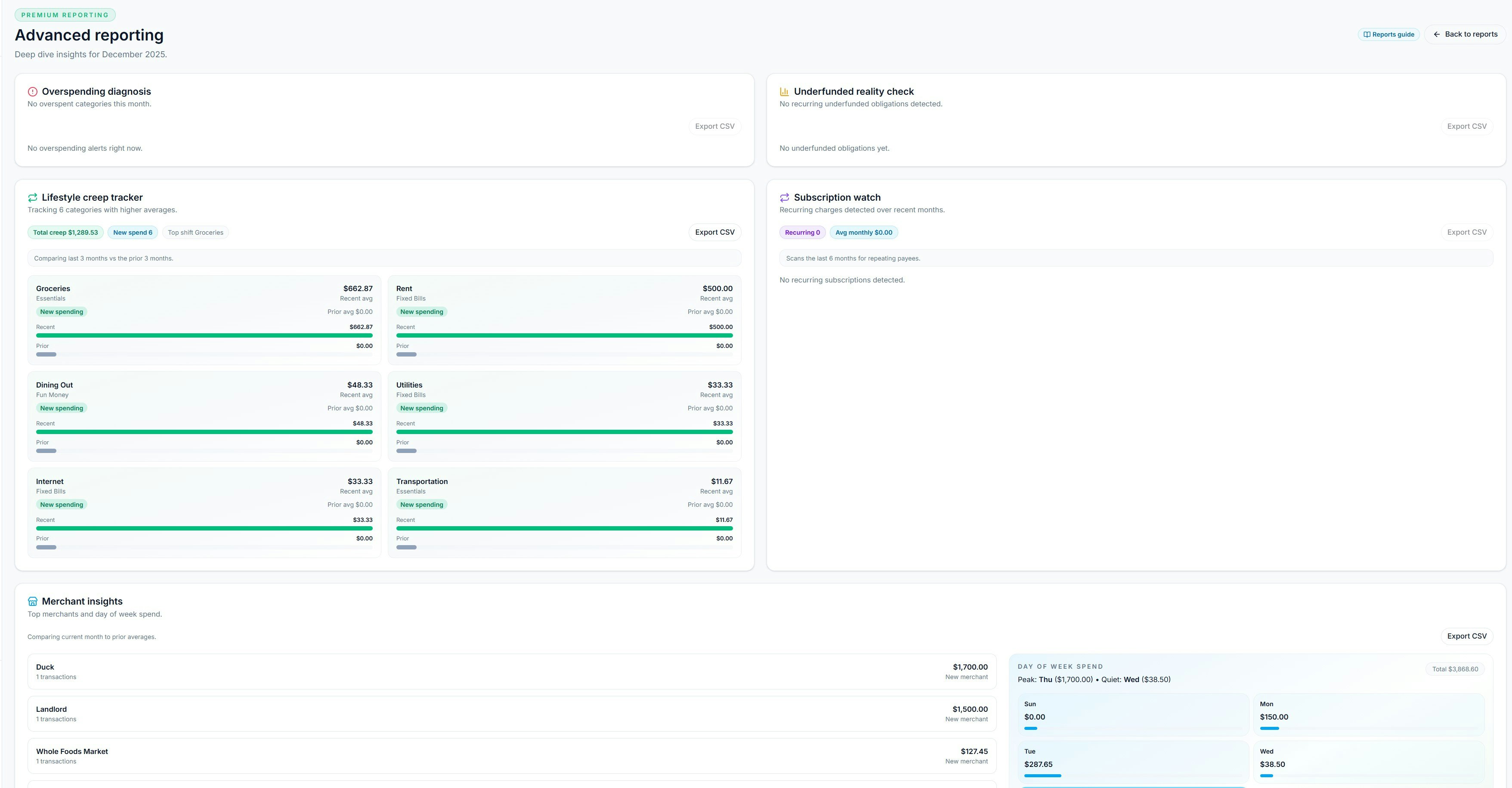Toggle the Avg monthly $0.00 badge
This screenshot has width=1512, height=788.
pos(863,232)
